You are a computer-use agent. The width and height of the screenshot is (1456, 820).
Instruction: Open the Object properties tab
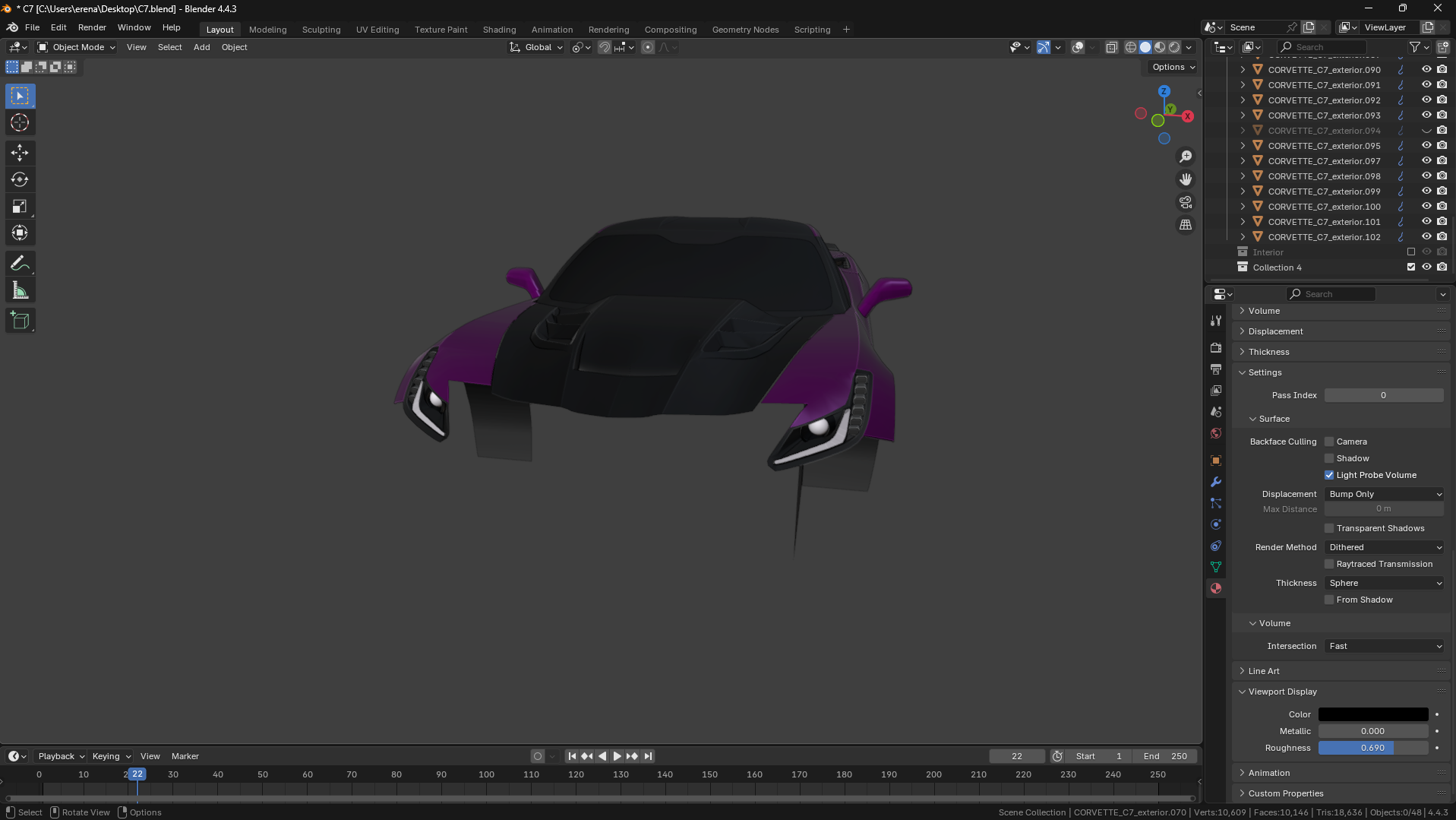pyautogui.click(x=1216, y=461)
